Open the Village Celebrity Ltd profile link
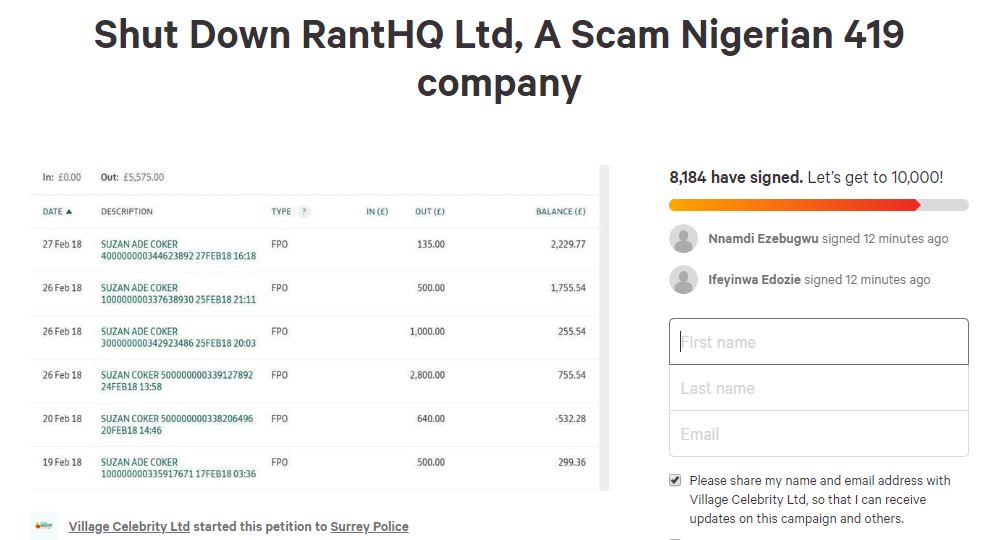The image size is (987, 540). pyautogui.click(x=129, y=526)
